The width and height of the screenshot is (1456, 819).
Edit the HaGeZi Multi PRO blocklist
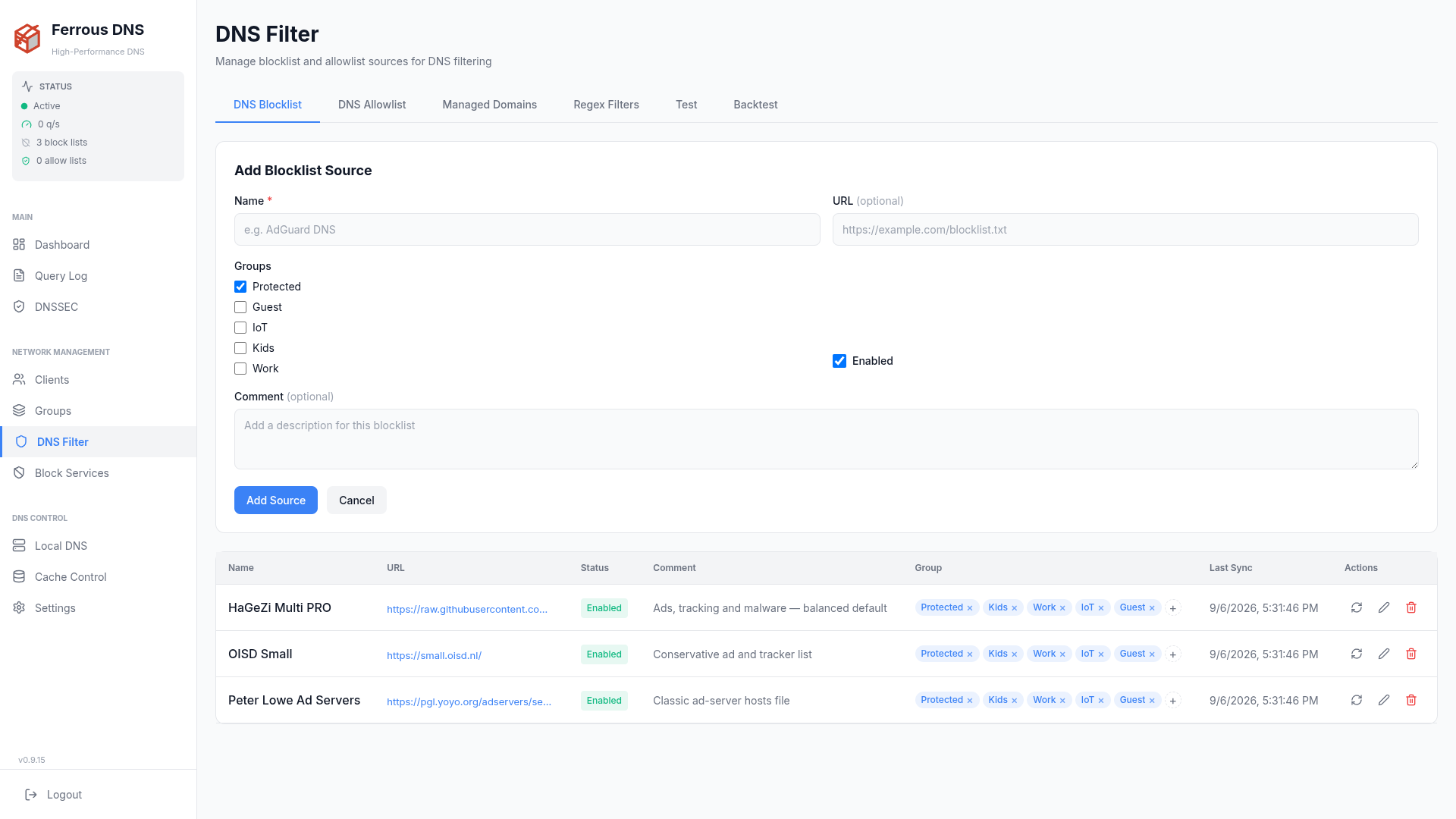1384,607
